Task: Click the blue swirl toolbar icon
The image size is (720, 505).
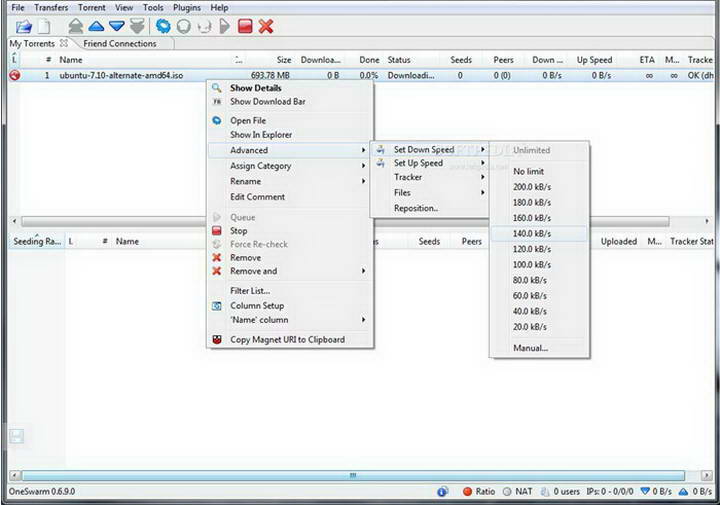Action: click(x=163, y=26)
